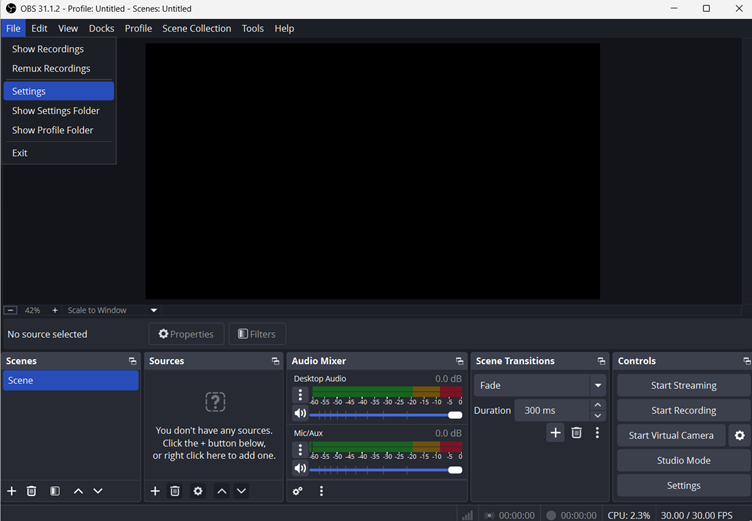Open the Scene Collection menu

coord(196,28)
